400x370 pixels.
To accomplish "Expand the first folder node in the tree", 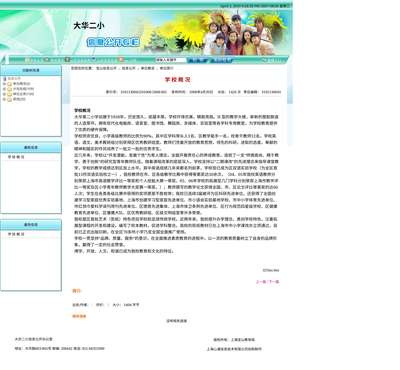I will [4, 84].
